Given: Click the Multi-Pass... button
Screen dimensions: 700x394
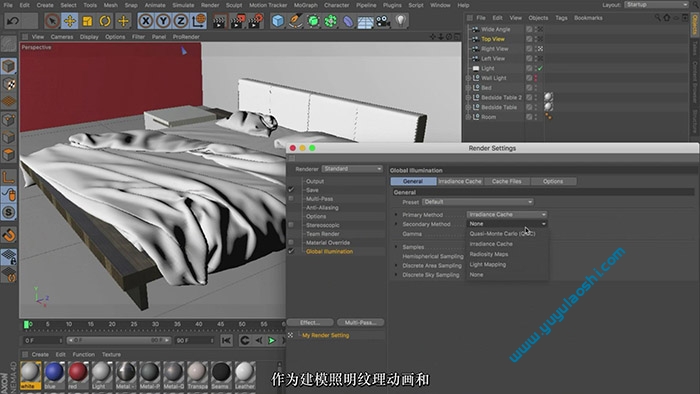Looking at the screenshot, I should pyautogui.click(x=360, y=322).
